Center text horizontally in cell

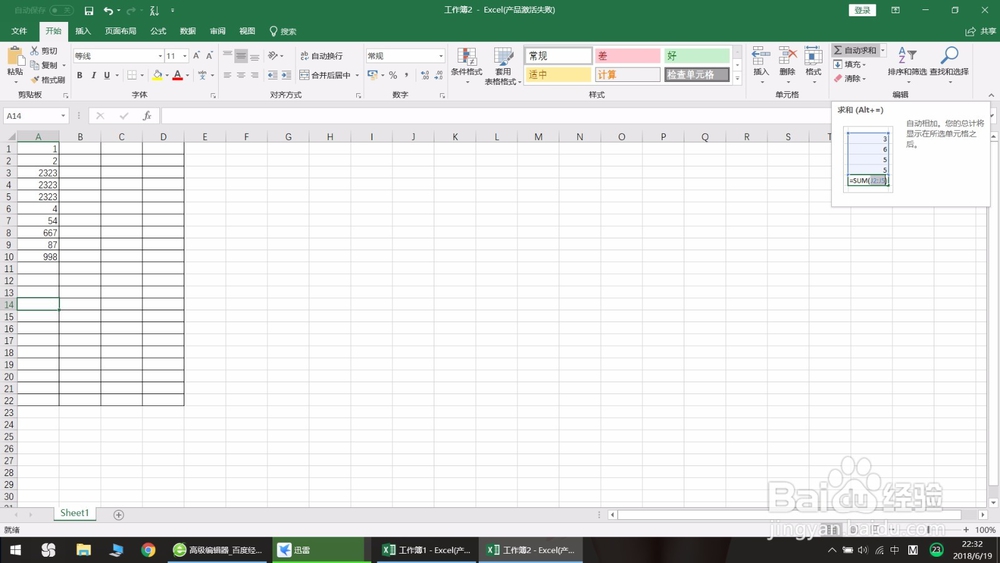click(x=241, y=75)
